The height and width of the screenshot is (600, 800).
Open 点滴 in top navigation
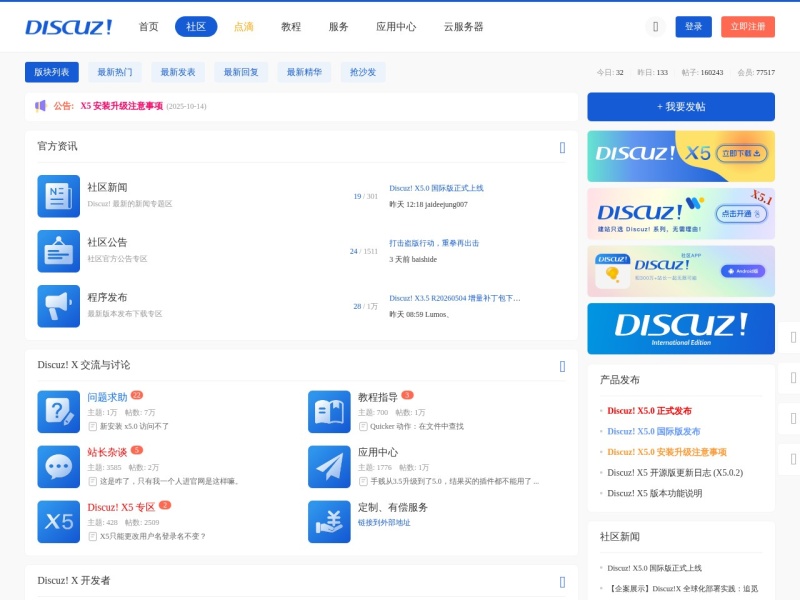tap(243, 27)
